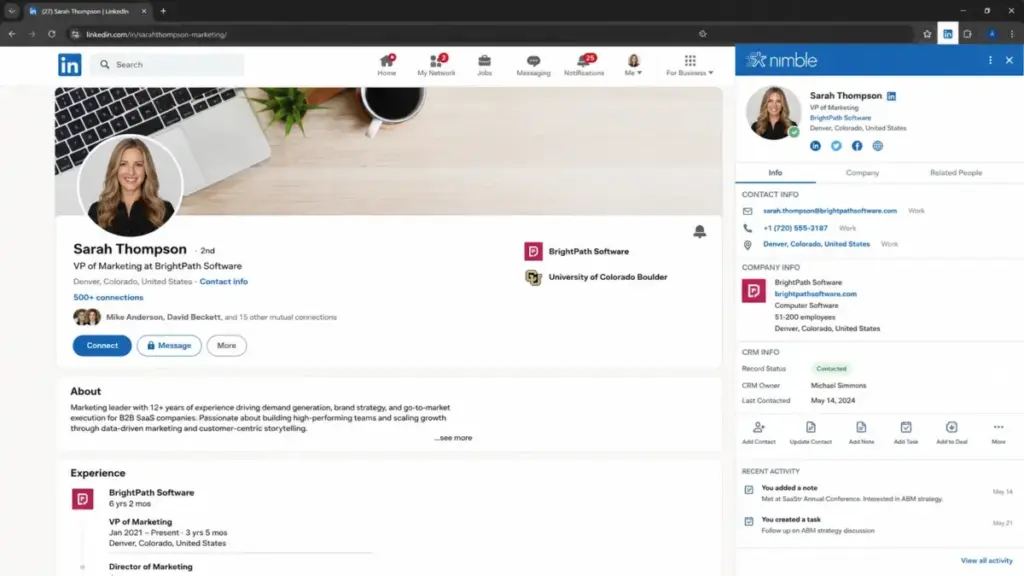This screenshot has width=1024, height=576.
Task: Click BrightPath Software in profile top card
Action: pyautogui.click(x=577, y=251)
